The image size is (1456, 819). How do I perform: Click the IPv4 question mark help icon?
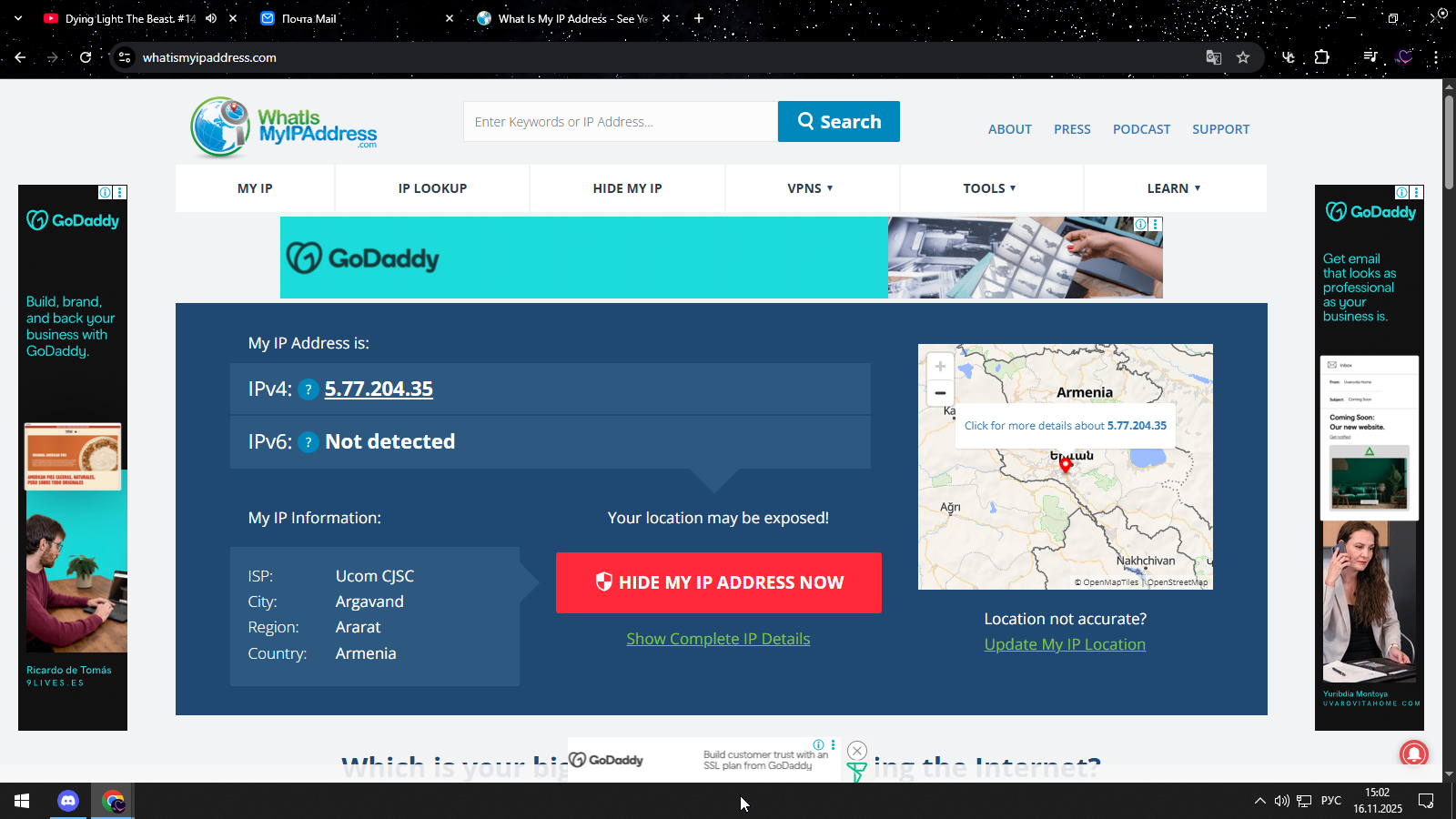[308, 389]
